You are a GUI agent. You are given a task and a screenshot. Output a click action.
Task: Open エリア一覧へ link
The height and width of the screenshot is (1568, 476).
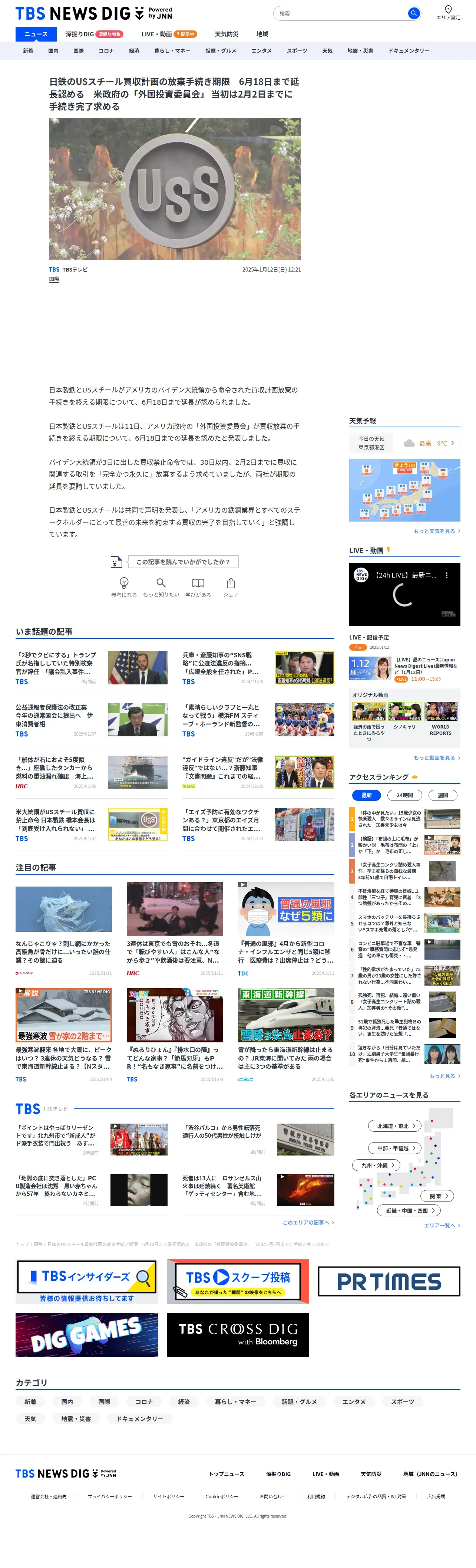(442, 1225)
